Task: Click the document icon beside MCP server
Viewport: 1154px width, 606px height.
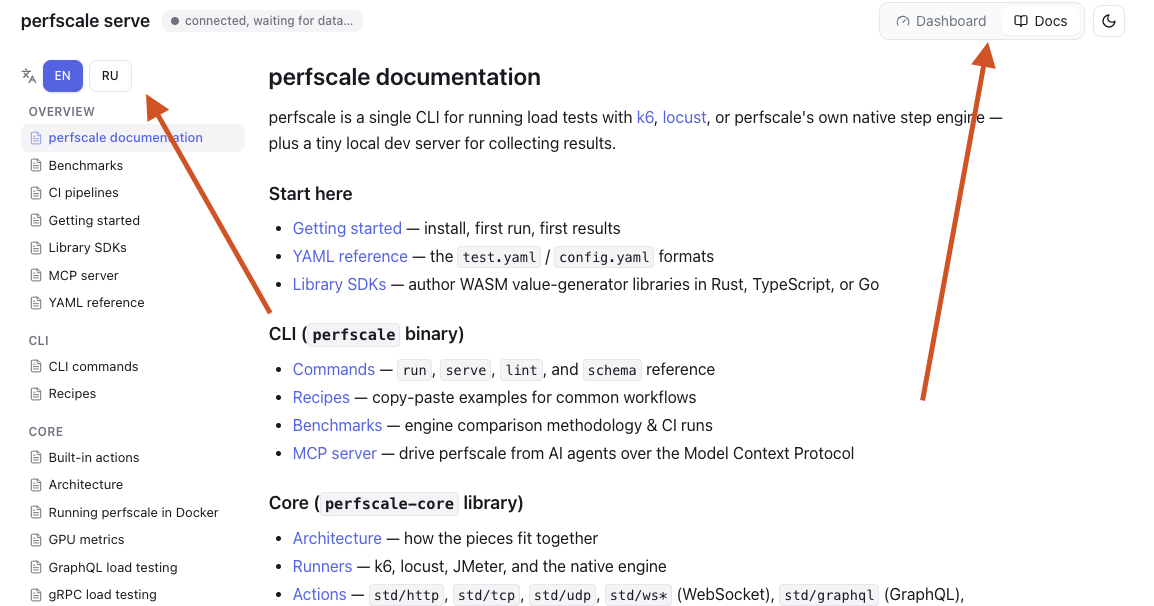Action: [x=35, y=275]
